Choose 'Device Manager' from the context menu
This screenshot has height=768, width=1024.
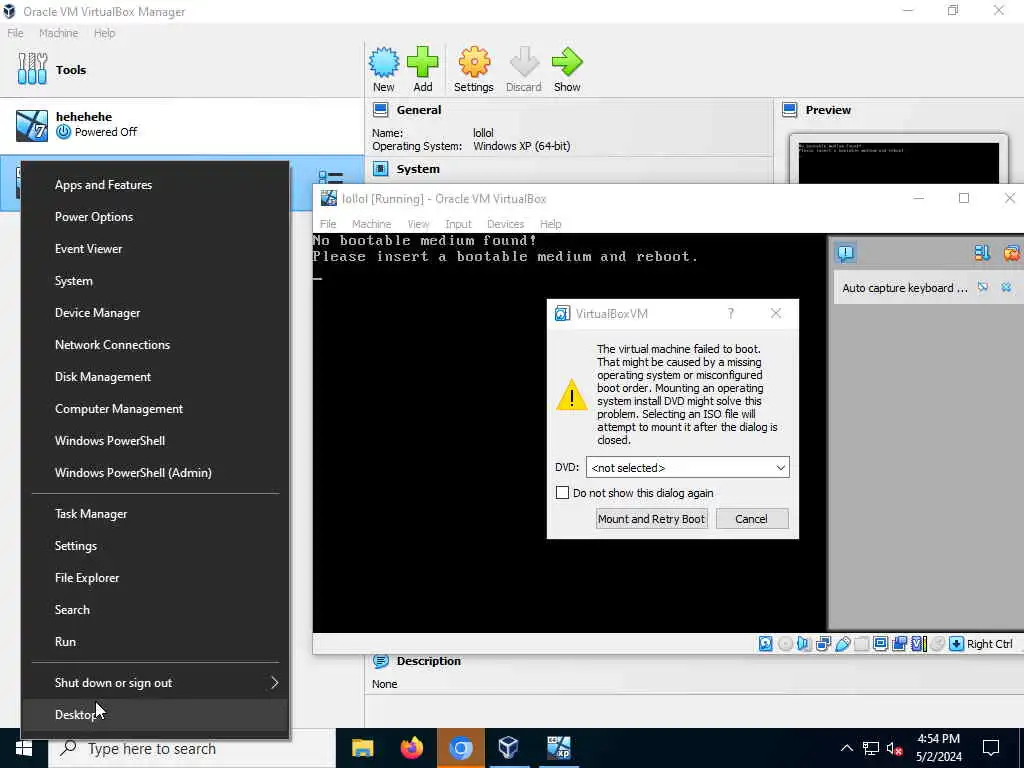pos(155,313)
